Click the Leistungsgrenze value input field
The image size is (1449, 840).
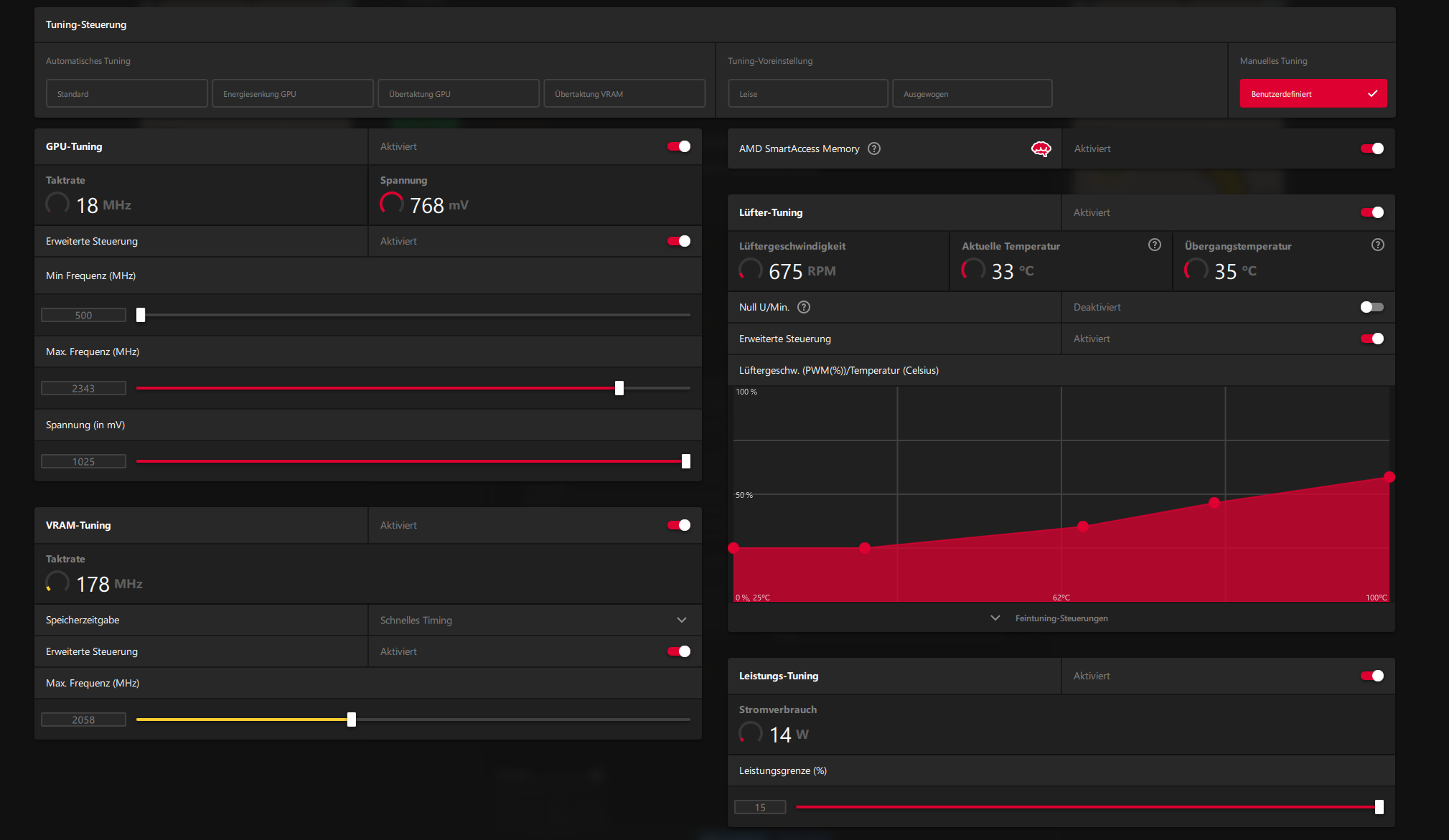click(760, 807)
